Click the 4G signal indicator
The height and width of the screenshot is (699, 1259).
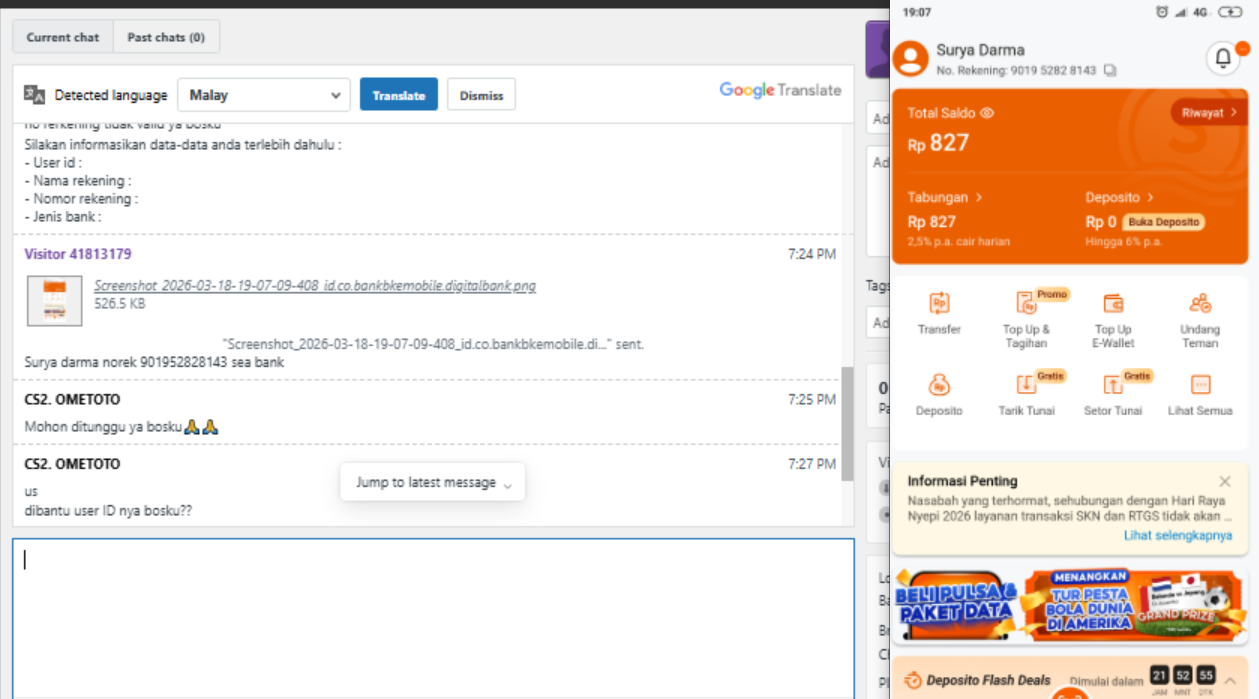pyautogui.click(x=1200, y=12)
